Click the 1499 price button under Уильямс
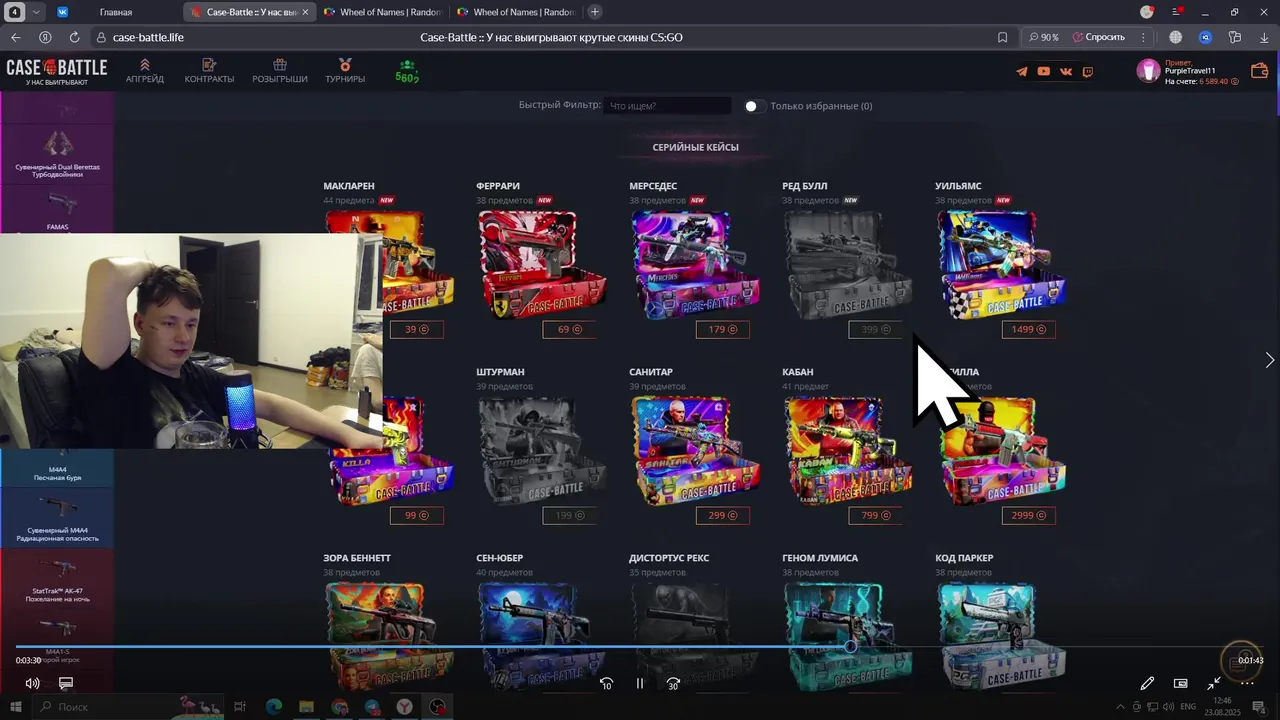1280x720 pixels. [1028, 330]
